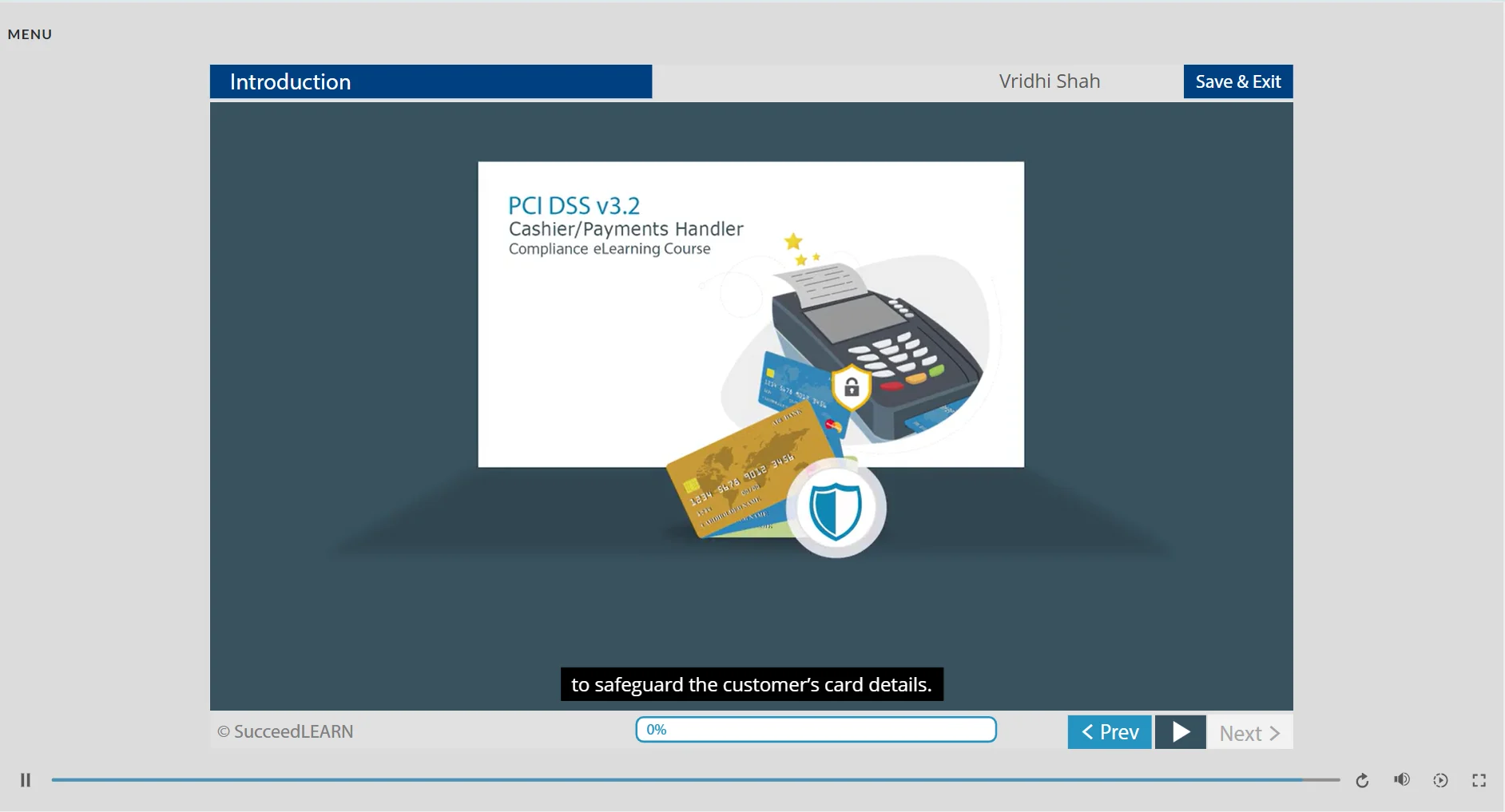Click the 0% course progress bar
Screen dimensions: 1505x812
coord(816,730)
